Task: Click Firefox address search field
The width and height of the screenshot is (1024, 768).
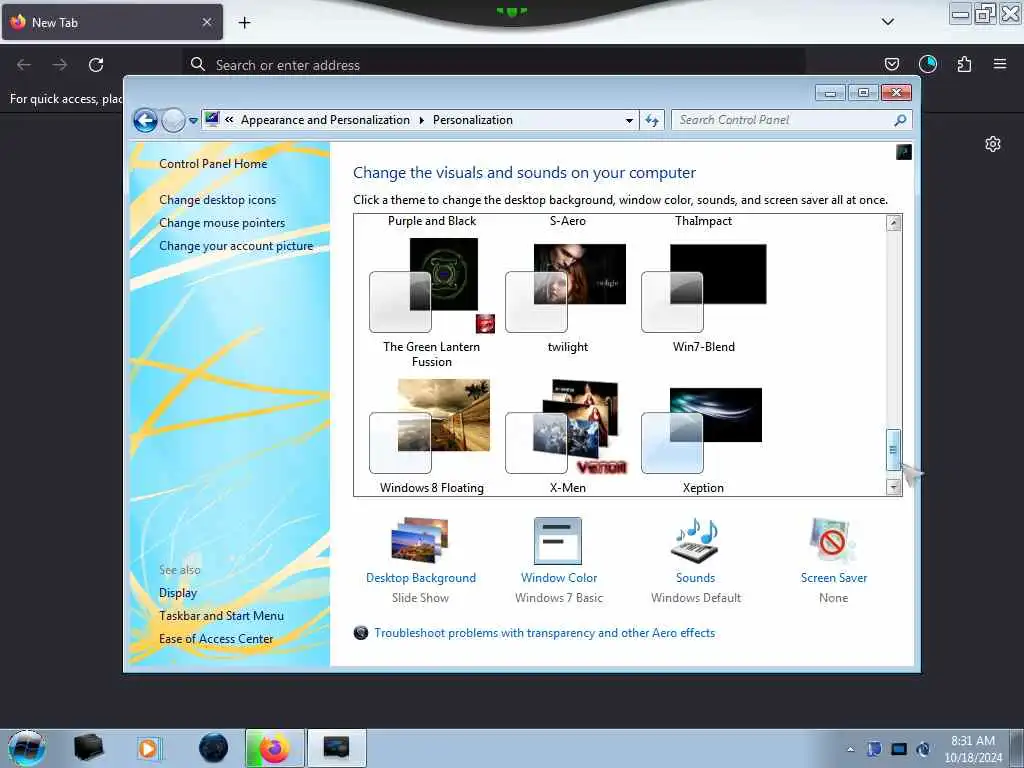Action: coord(493,65)
